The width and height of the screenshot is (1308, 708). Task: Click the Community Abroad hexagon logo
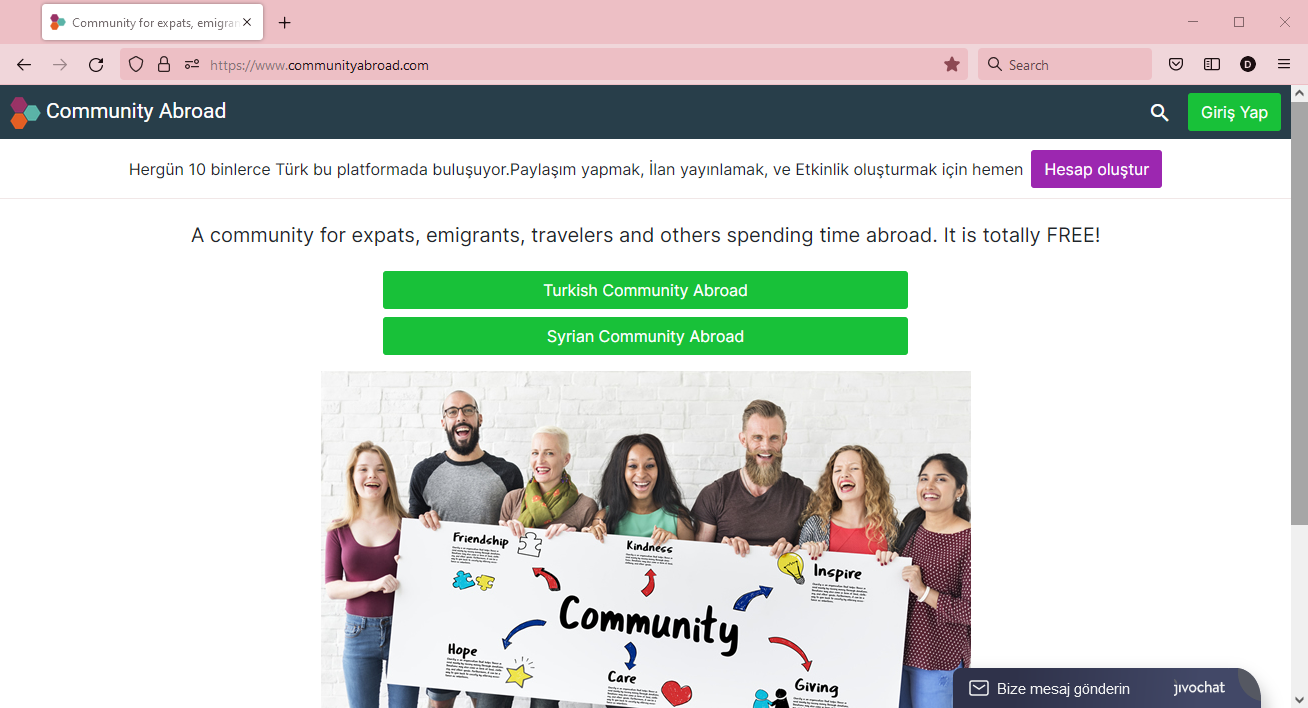pyautogui.click(x=25, y=112)
